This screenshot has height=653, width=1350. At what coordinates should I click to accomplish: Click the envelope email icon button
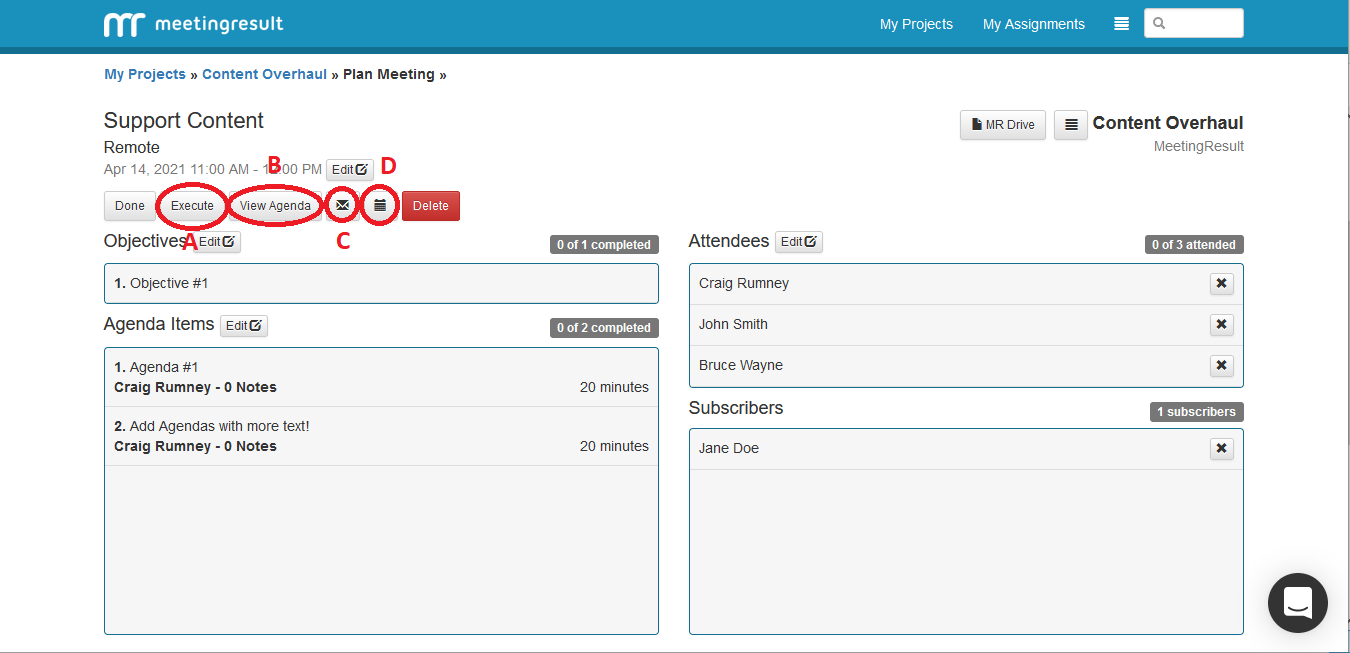click(x=342, y=205)
